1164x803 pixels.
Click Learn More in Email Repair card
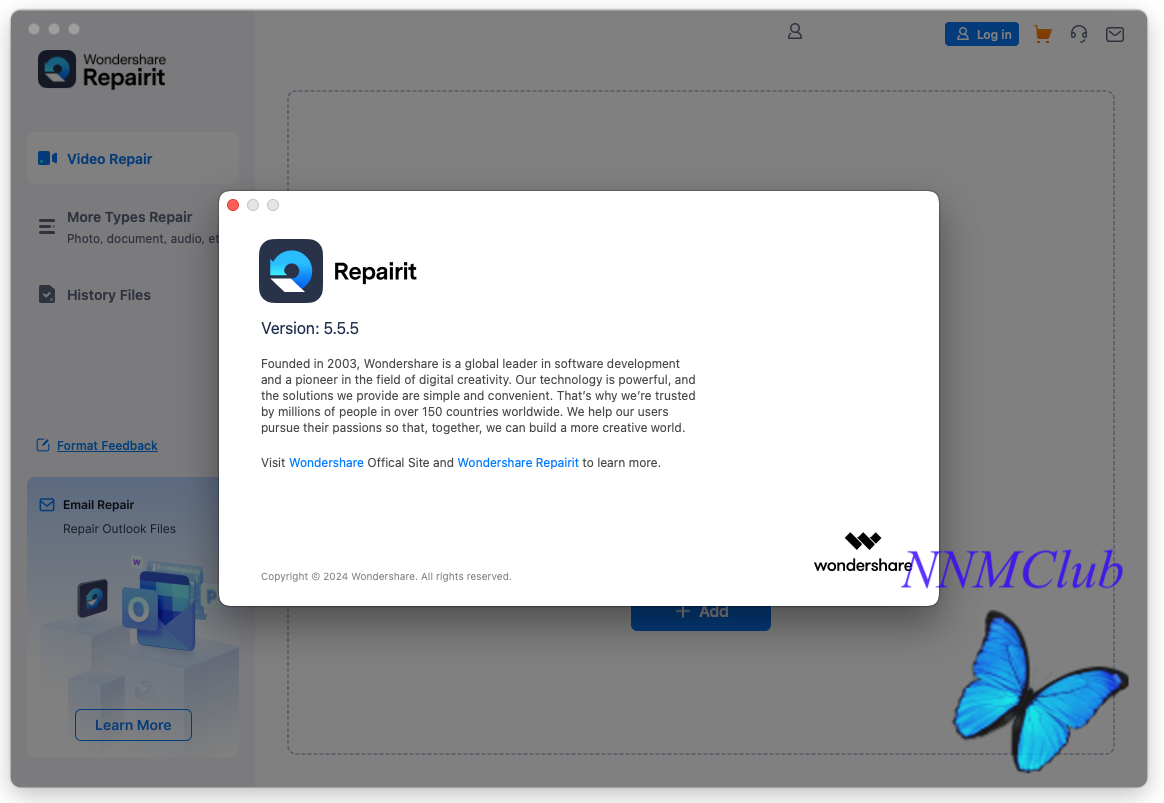(x=133, y=725)
